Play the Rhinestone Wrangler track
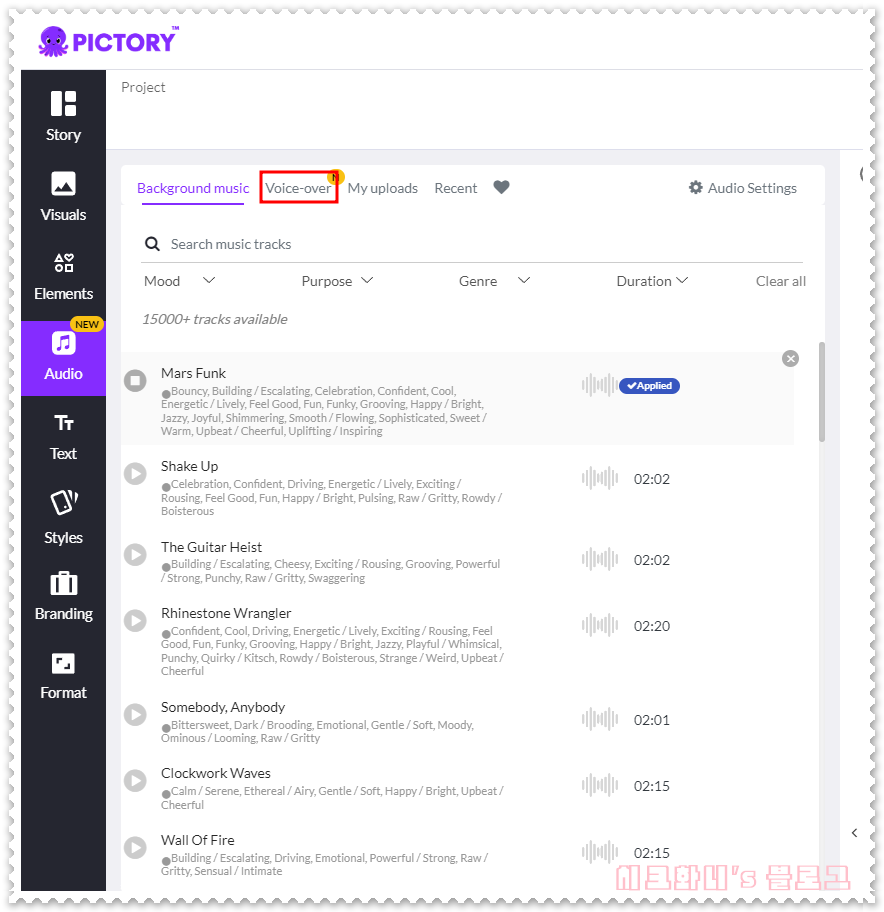This screenshot has height=912, width=884. click(x=135, y=621)
